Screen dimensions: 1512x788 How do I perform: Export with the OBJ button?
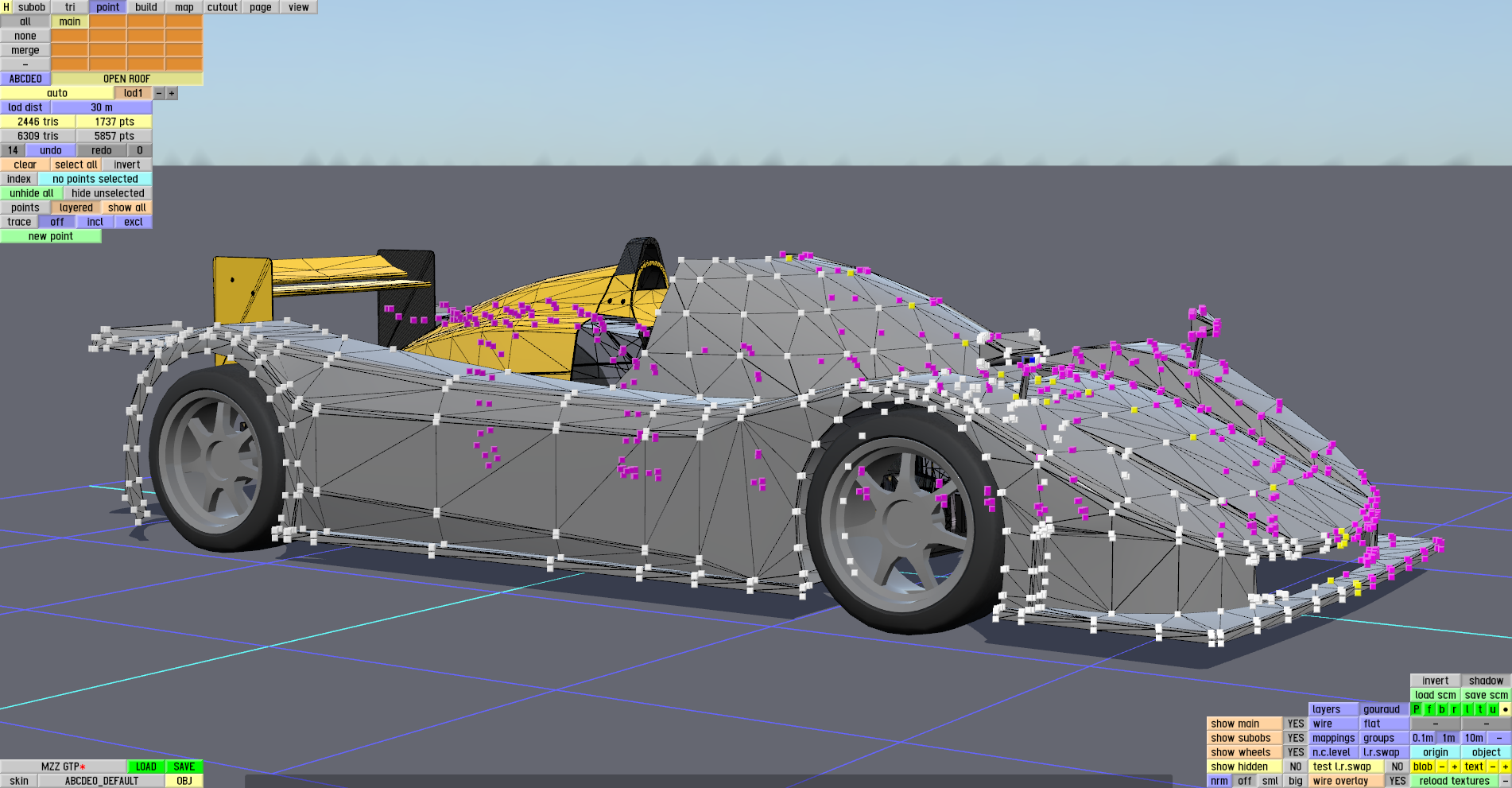click(184, 781)
